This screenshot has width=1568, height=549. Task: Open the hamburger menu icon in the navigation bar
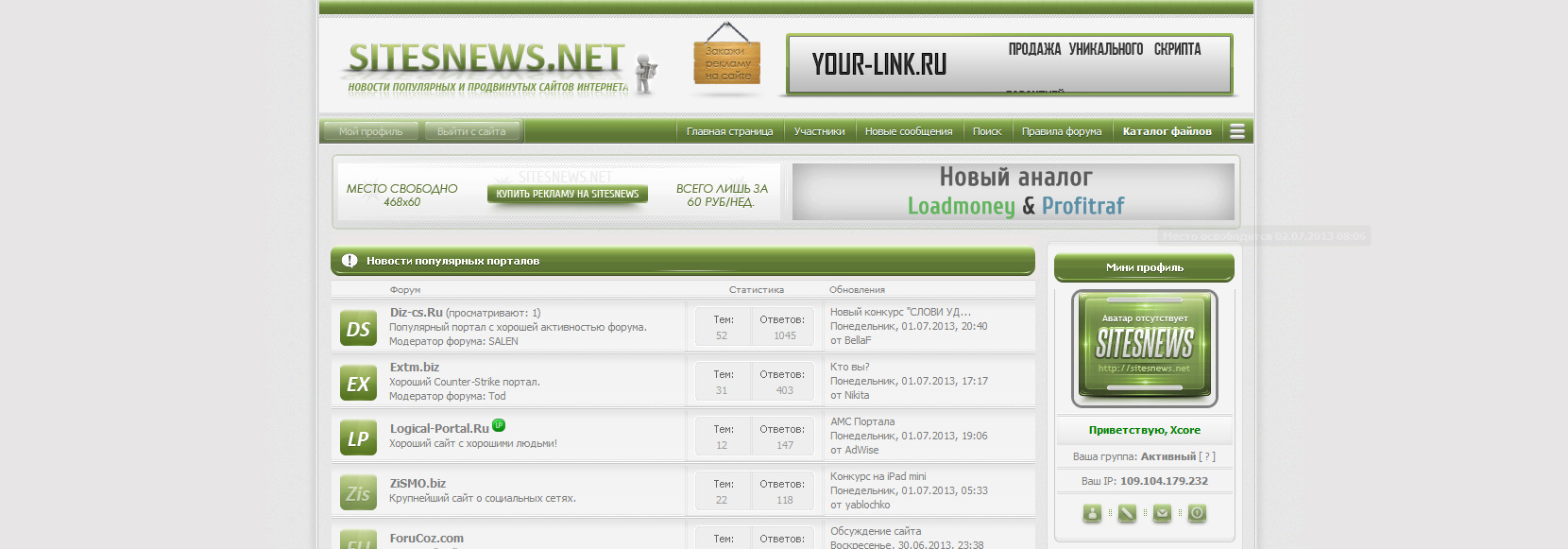[x=1237, y=131]
